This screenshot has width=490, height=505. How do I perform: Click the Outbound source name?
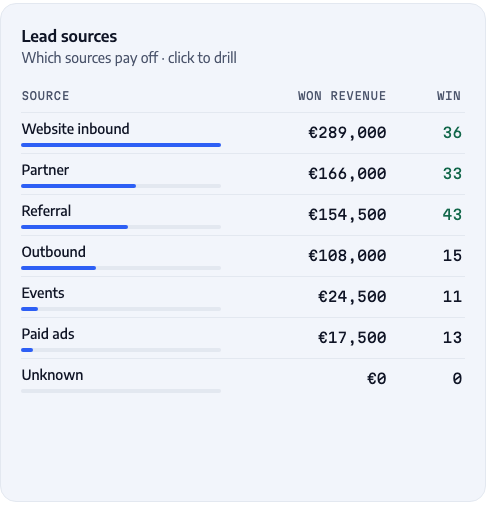click(54, 252)
